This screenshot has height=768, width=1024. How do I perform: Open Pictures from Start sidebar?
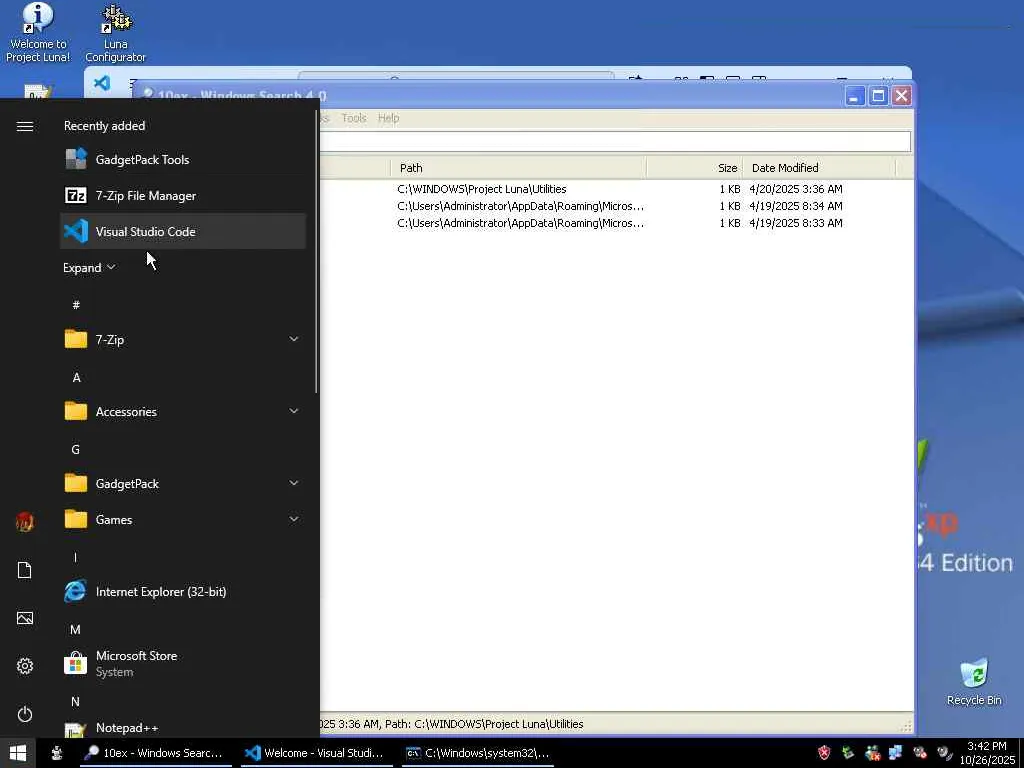click(x=25, y=618)
